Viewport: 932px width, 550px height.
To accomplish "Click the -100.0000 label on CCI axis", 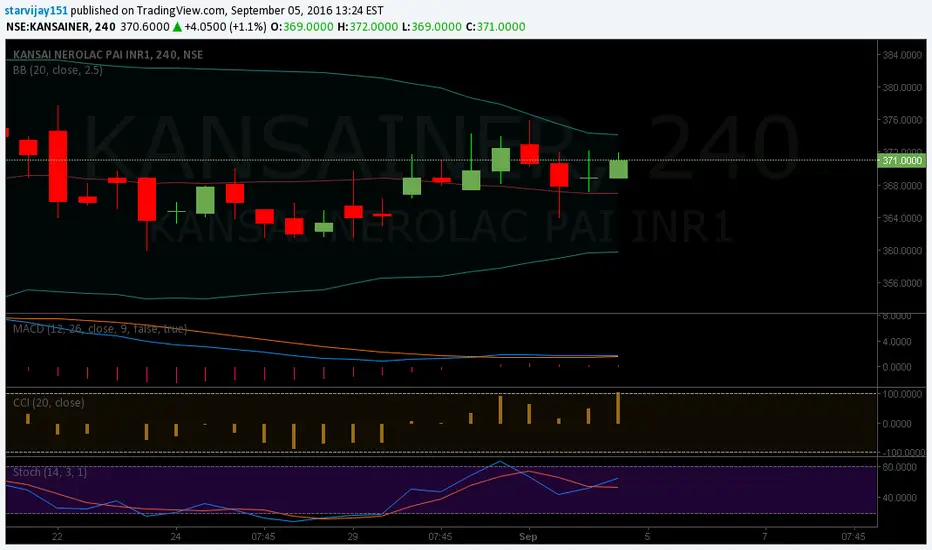I will pyautogui.click(x=903, y=453).
